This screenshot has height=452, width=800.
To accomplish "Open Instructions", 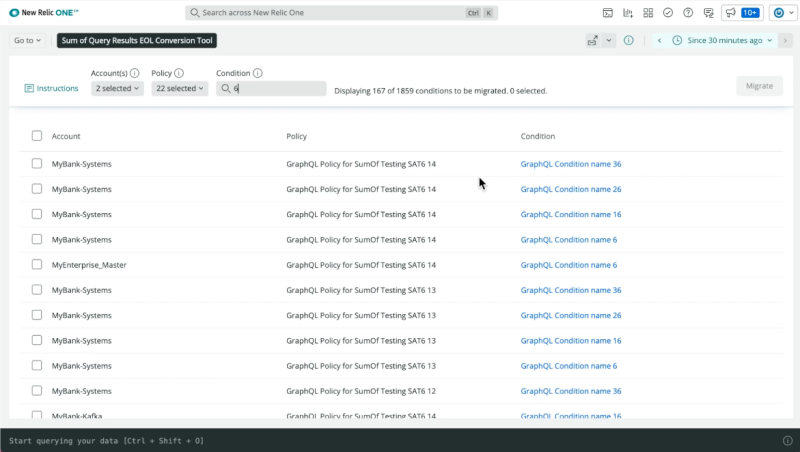I will point(52,88).
